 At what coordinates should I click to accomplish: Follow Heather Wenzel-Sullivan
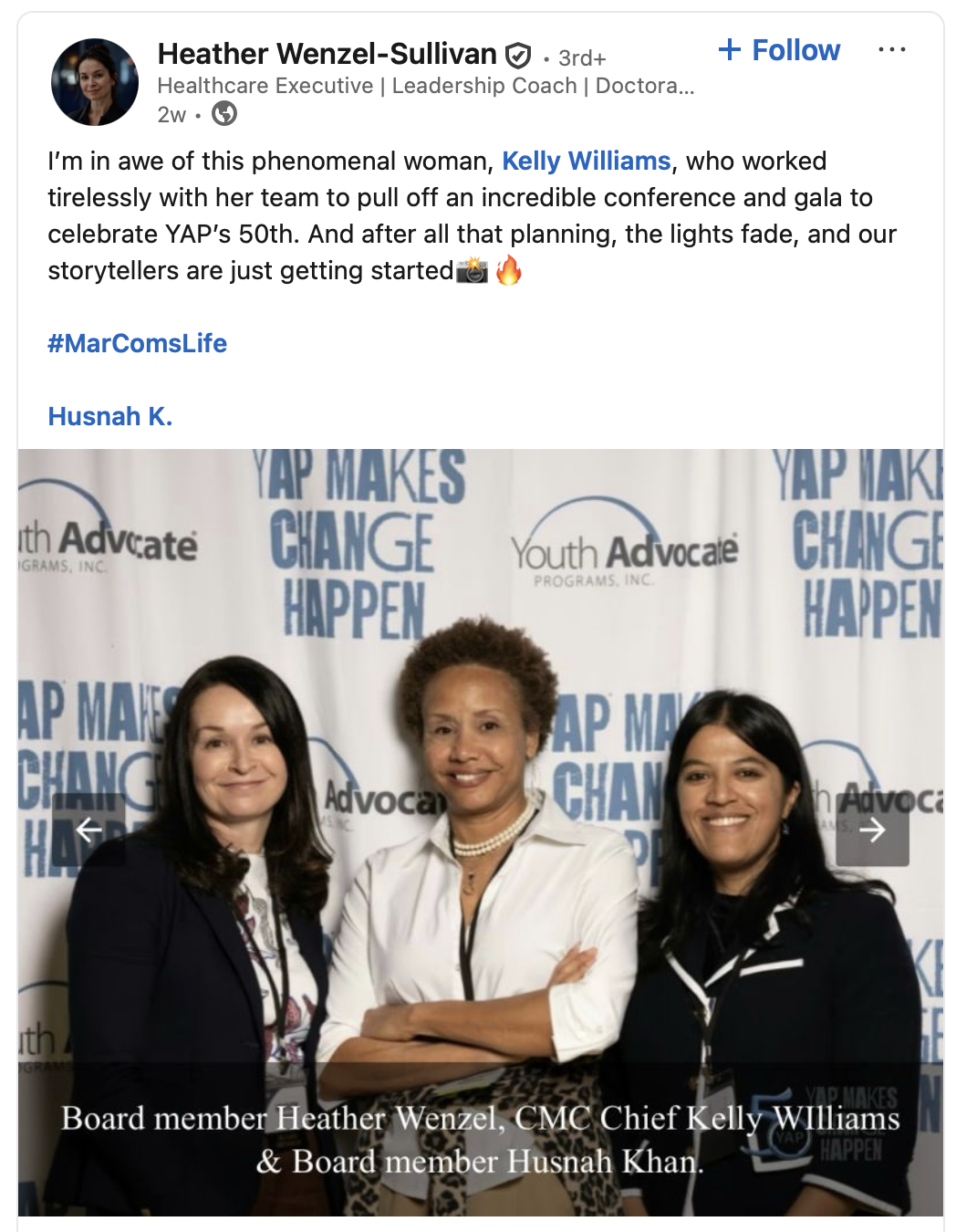pos(779,50)
